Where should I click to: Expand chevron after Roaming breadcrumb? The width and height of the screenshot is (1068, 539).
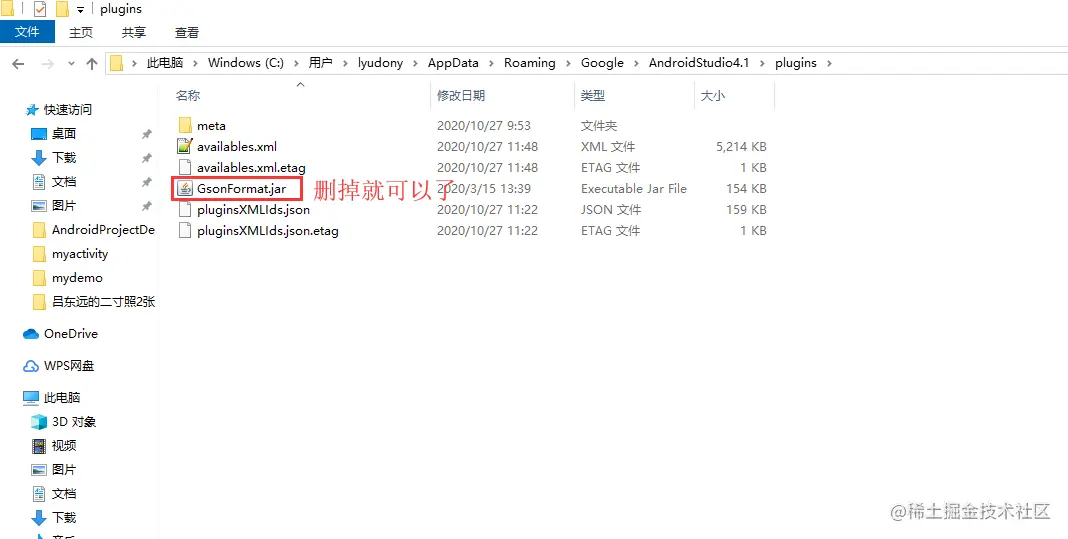(x=568, y=63)
